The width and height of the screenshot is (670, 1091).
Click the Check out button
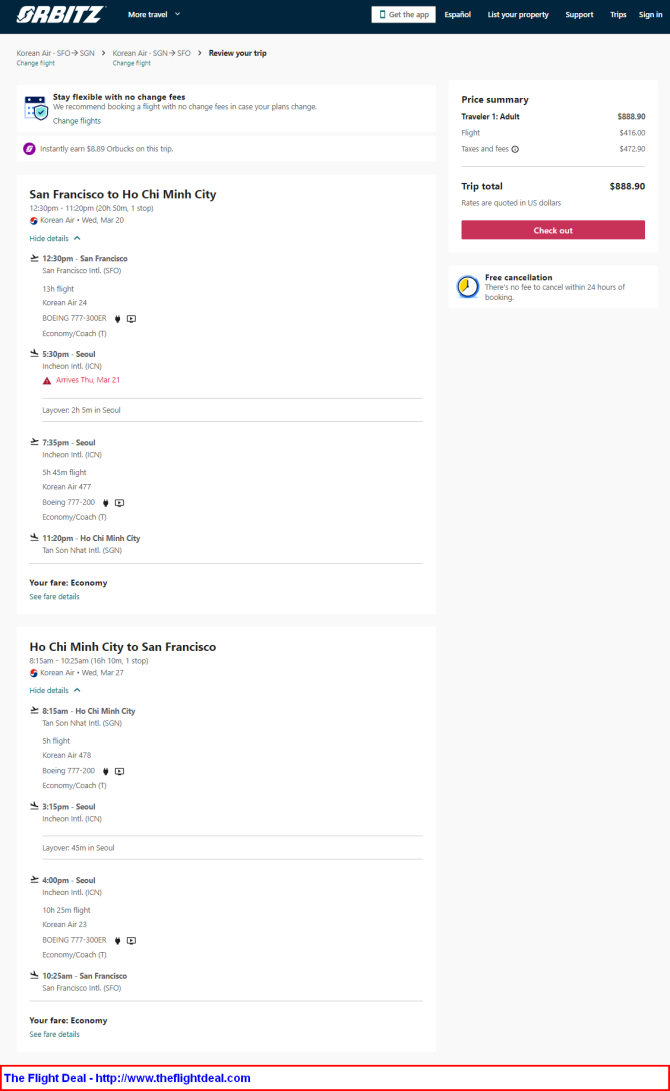pos(553,230)
